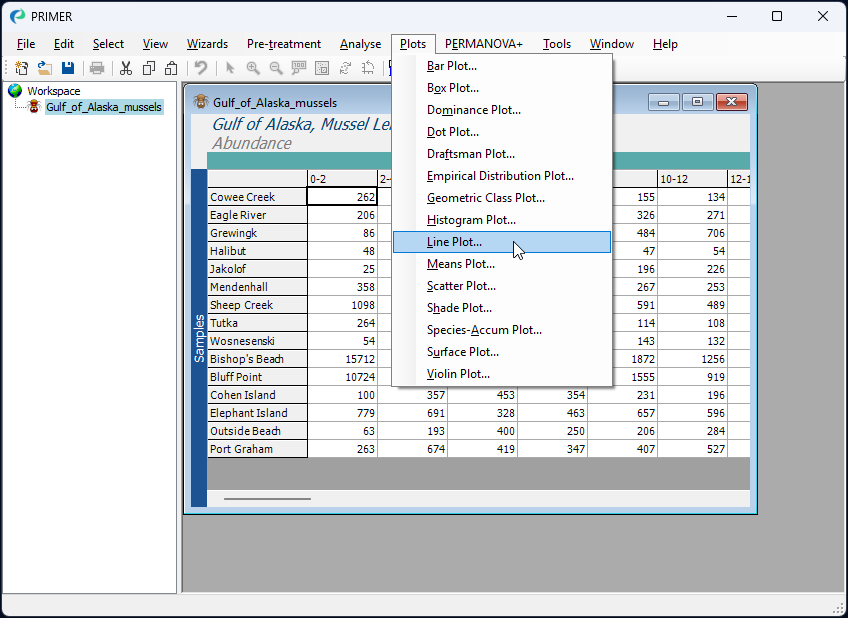
Task: Maximize the Gulf_of_Alaska_mussels data window
Action: pyautogui.click(x=697, y=102)
